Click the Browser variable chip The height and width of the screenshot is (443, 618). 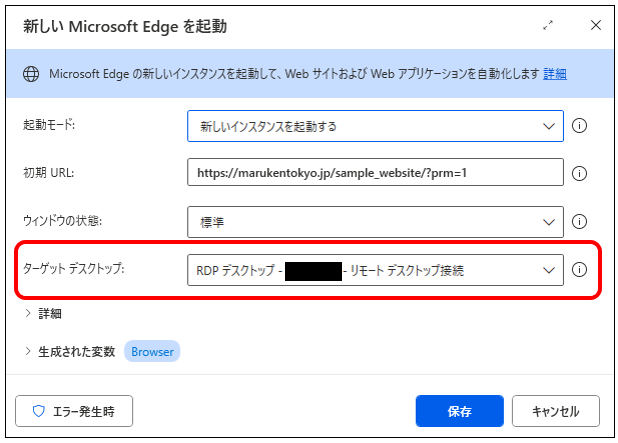point(152,352)
